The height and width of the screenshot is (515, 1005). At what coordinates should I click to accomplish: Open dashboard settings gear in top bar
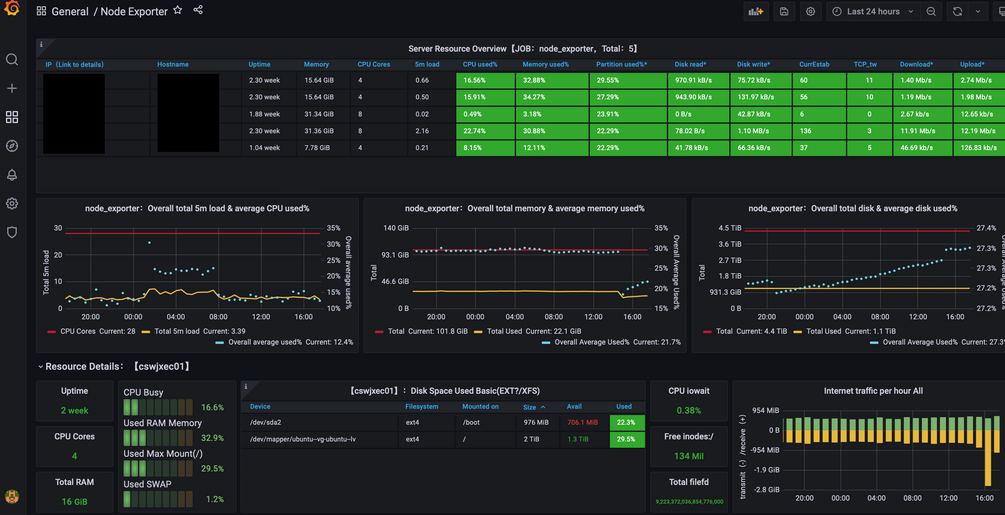pyautogui.click(x=810, y=12)
